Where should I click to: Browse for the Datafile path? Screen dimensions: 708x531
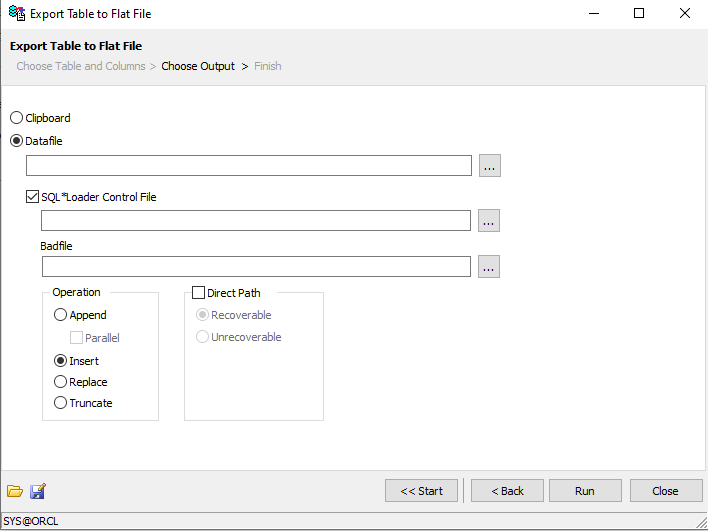[489, 166]
